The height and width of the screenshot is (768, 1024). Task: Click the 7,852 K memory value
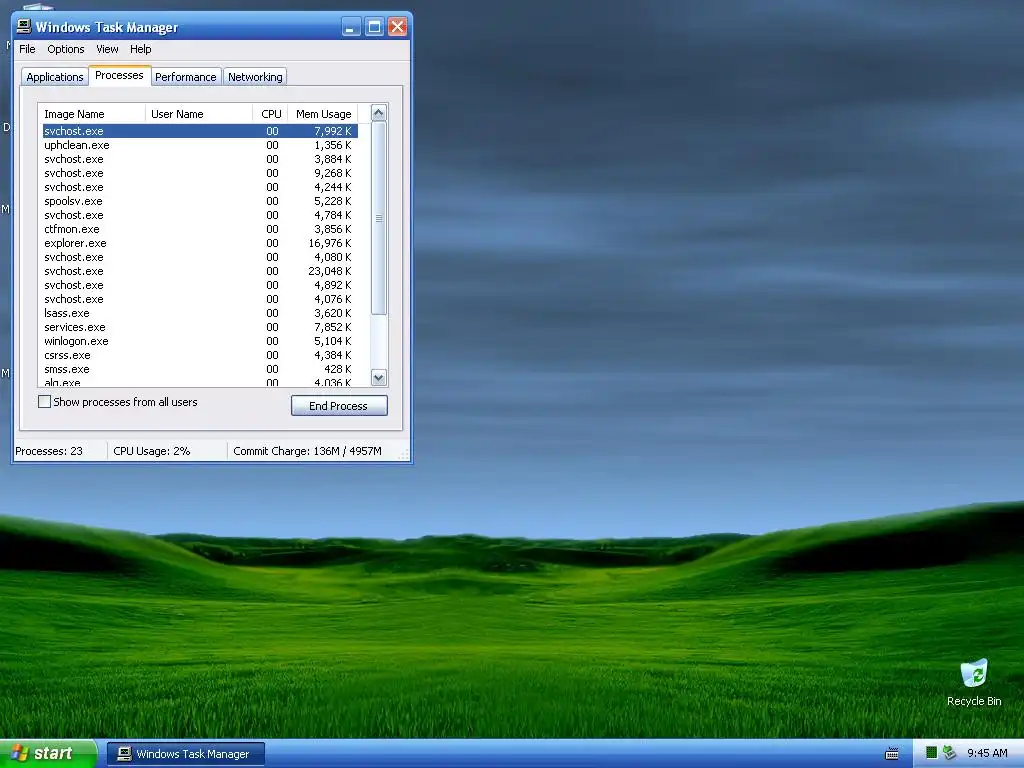332,327
